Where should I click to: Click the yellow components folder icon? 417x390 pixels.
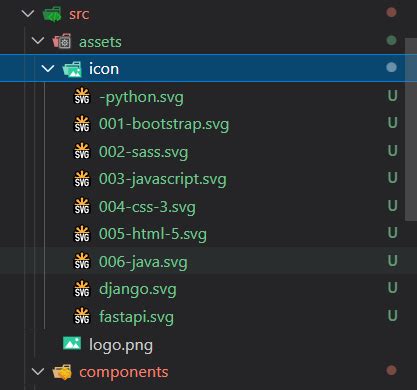pos(62,372)
